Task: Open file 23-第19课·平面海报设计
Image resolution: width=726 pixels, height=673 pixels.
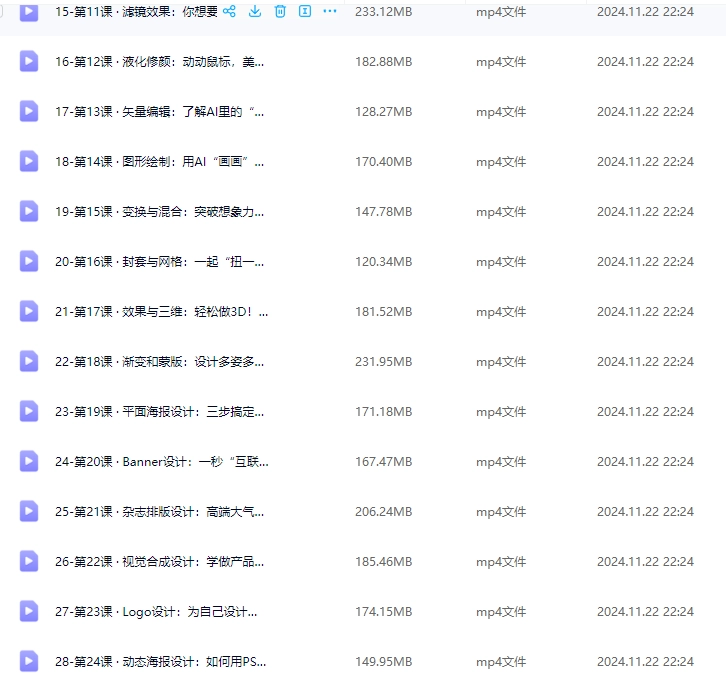Action: pyautogui.click(x=159, y=411)
